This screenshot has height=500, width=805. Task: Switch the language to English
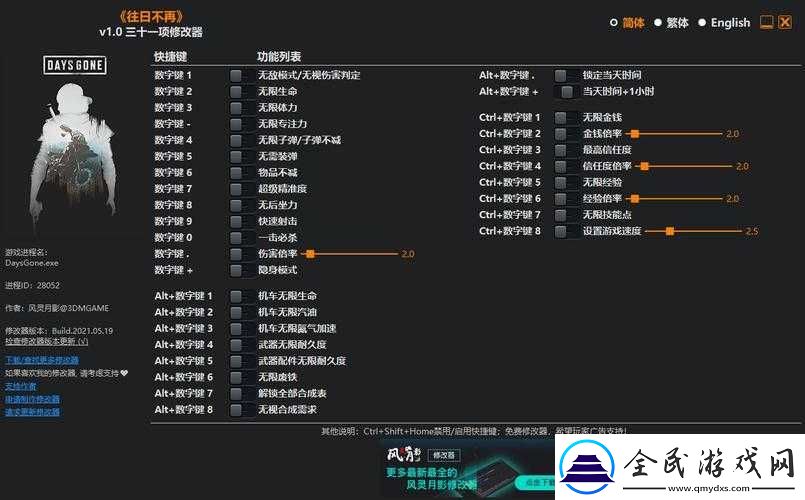[x=724, y=23]
